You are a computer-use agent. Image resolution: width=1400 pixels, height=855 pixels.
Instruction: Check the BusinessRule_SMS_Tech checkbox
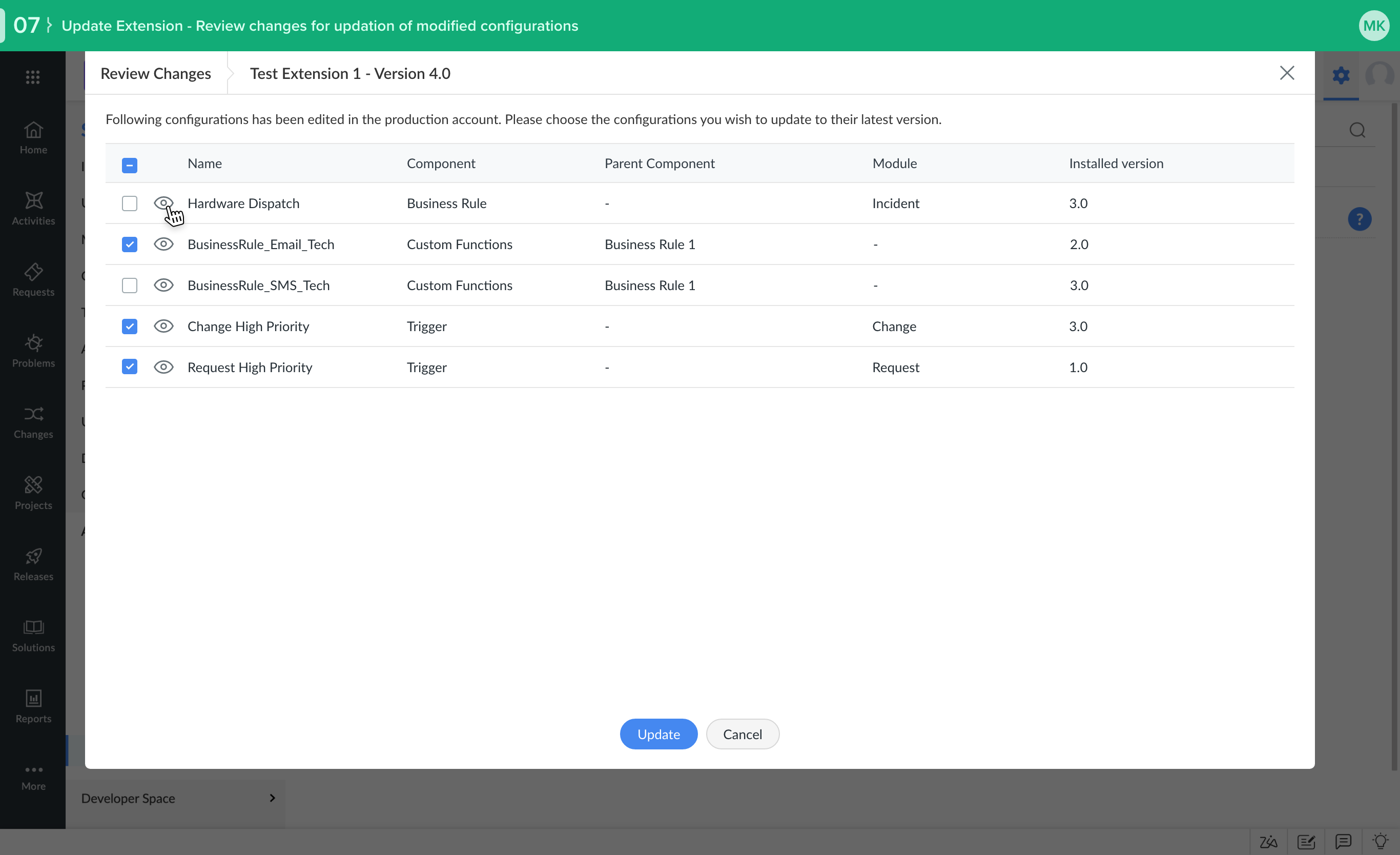coord(130,285)
